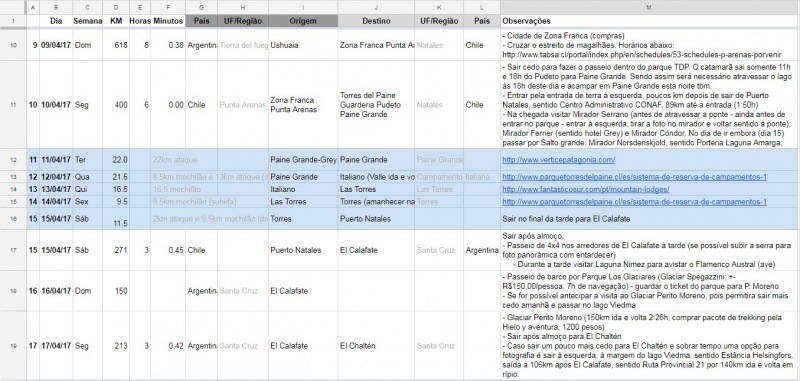Select date cell 09/04/17
The image size is (800, 381).
(x=56, y=45)
